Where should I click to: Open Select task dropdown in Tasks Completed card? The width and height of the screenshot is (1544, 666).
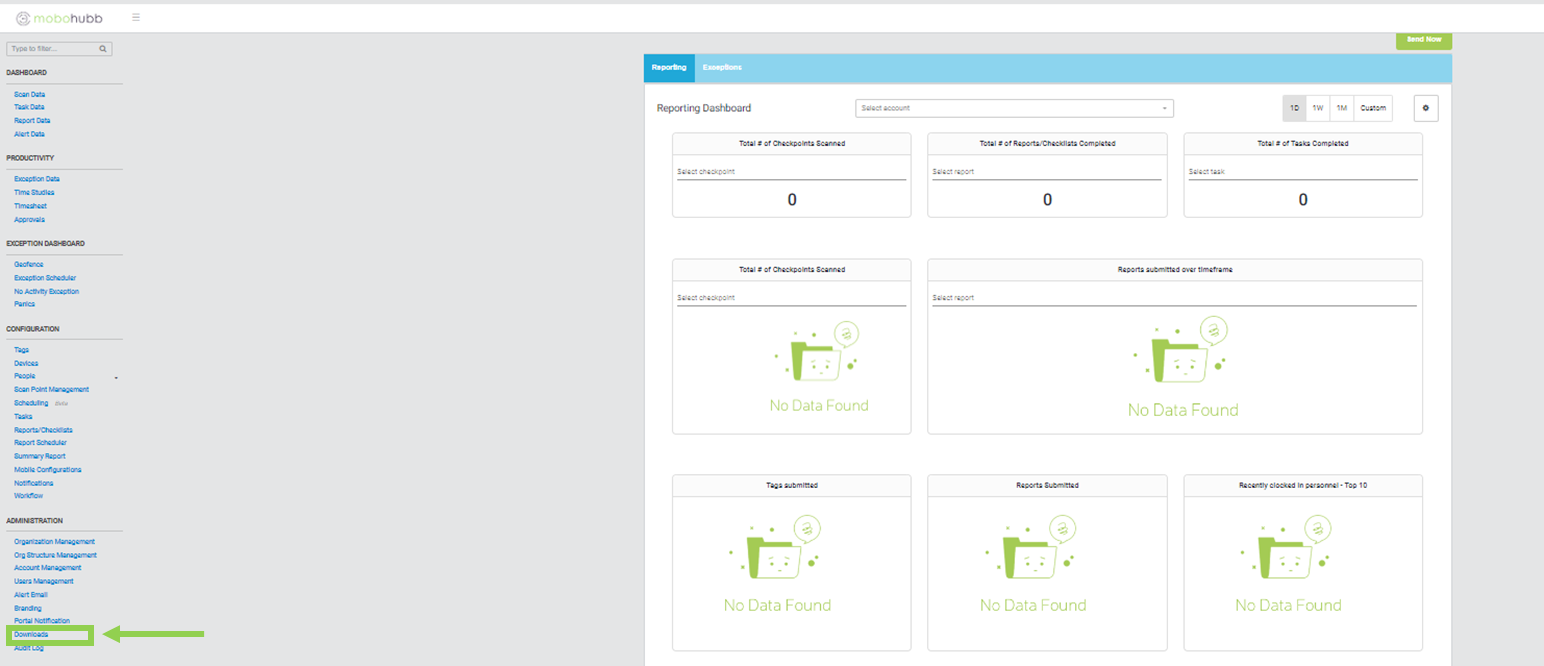click(1302, 172)
